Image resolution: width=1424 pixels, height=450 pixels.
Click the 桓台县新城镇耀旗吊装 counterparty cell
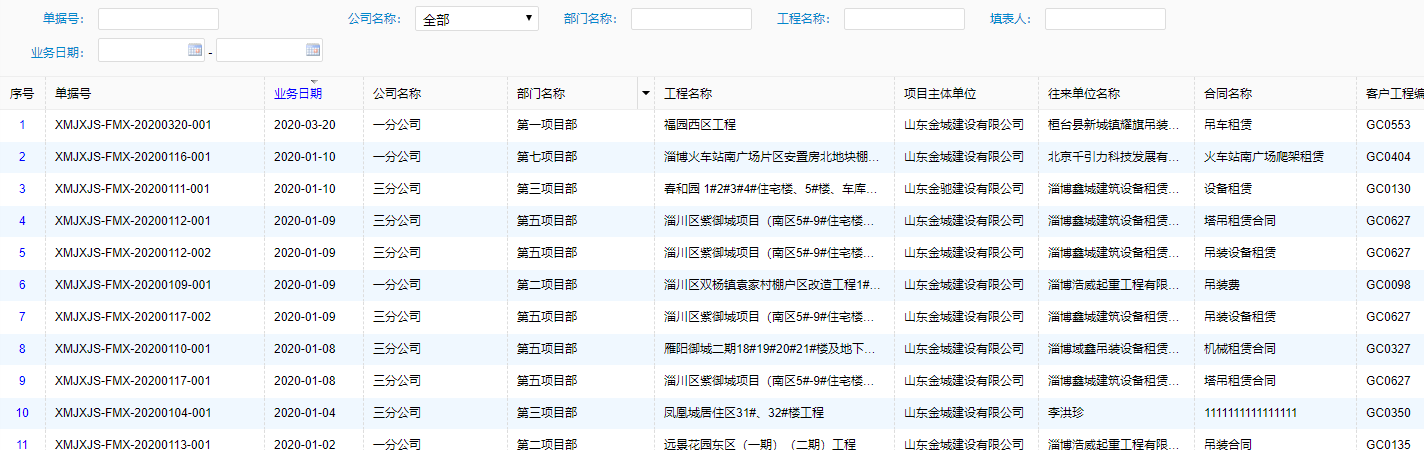coord(1114,125)
